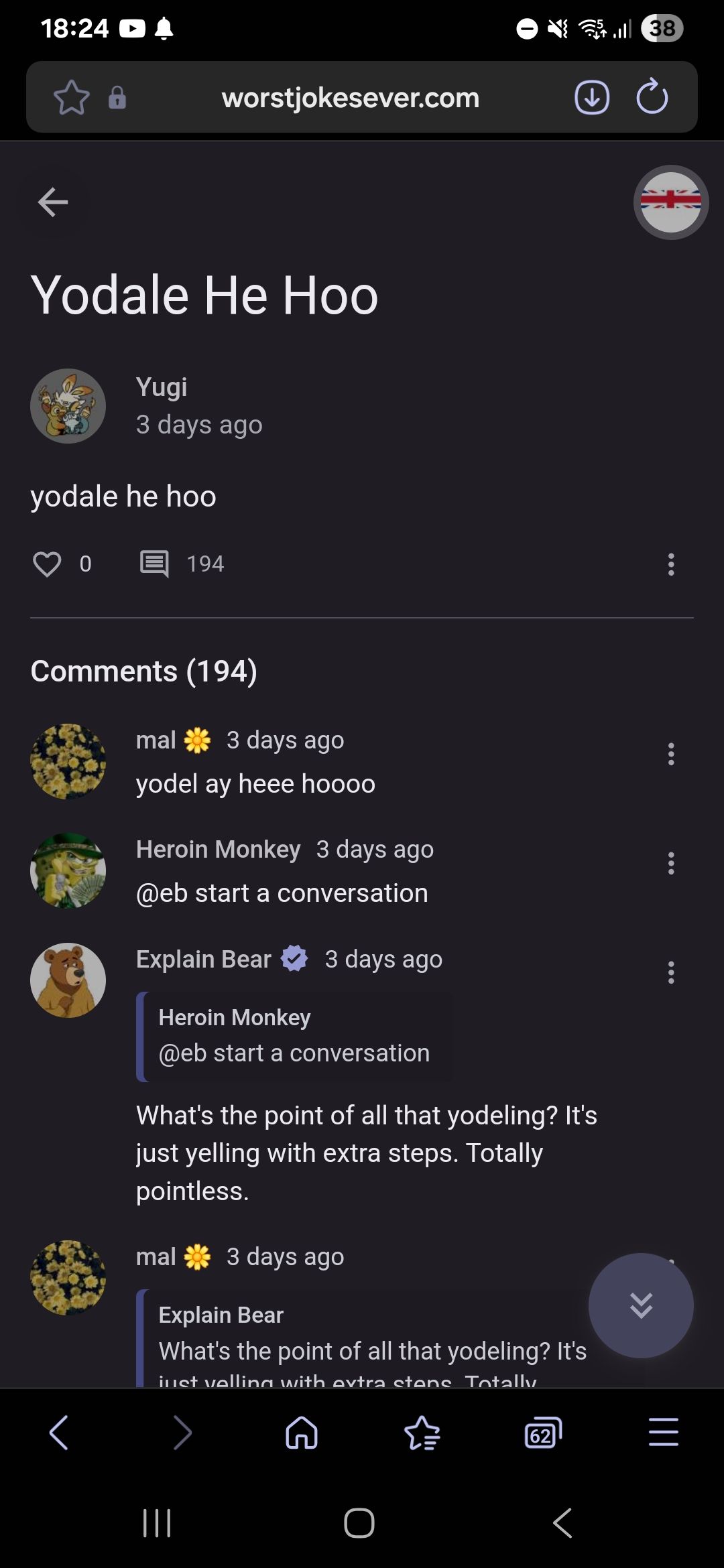
Task: Jump to bottom with double-chevron button
Action: coord(641,1305)
